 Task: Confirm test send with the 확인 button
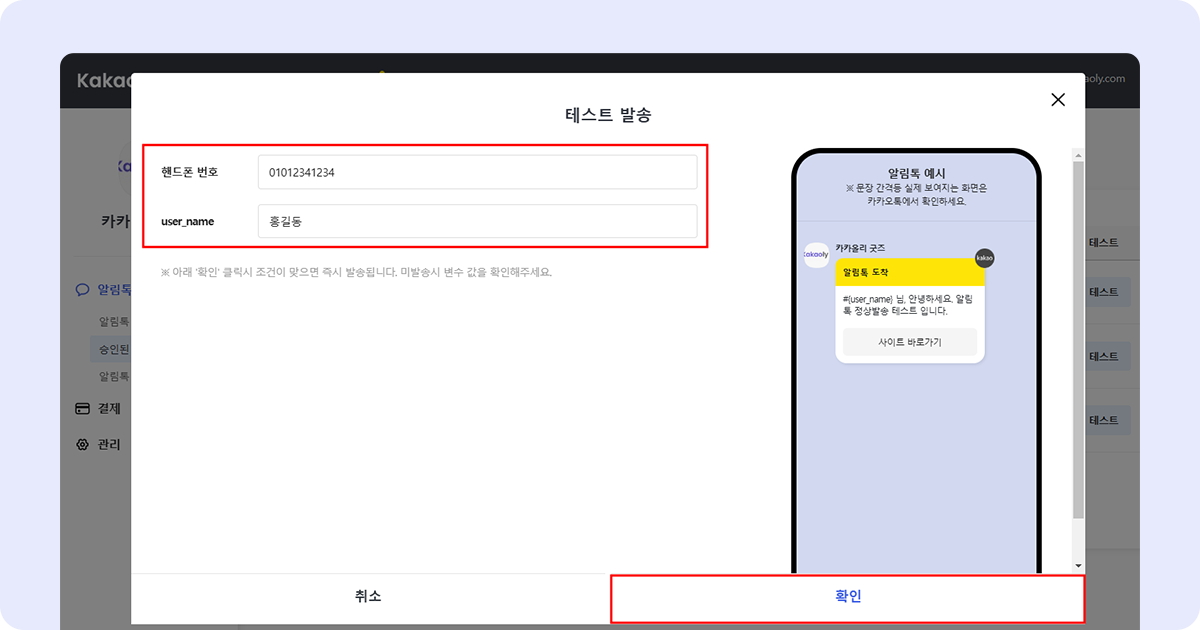click(x=848, y=597)
